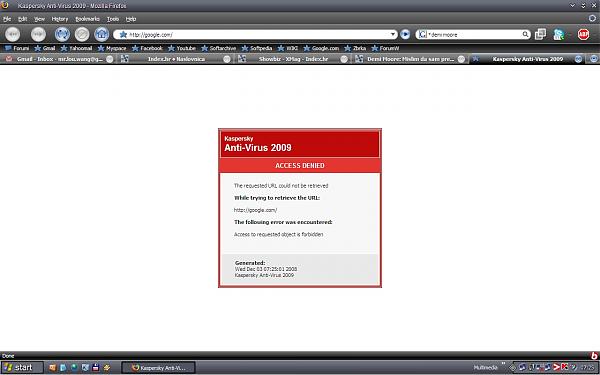Switch to the Gmail Inbox tab
This screenshot has height=375, width=600.
point(59,59)
